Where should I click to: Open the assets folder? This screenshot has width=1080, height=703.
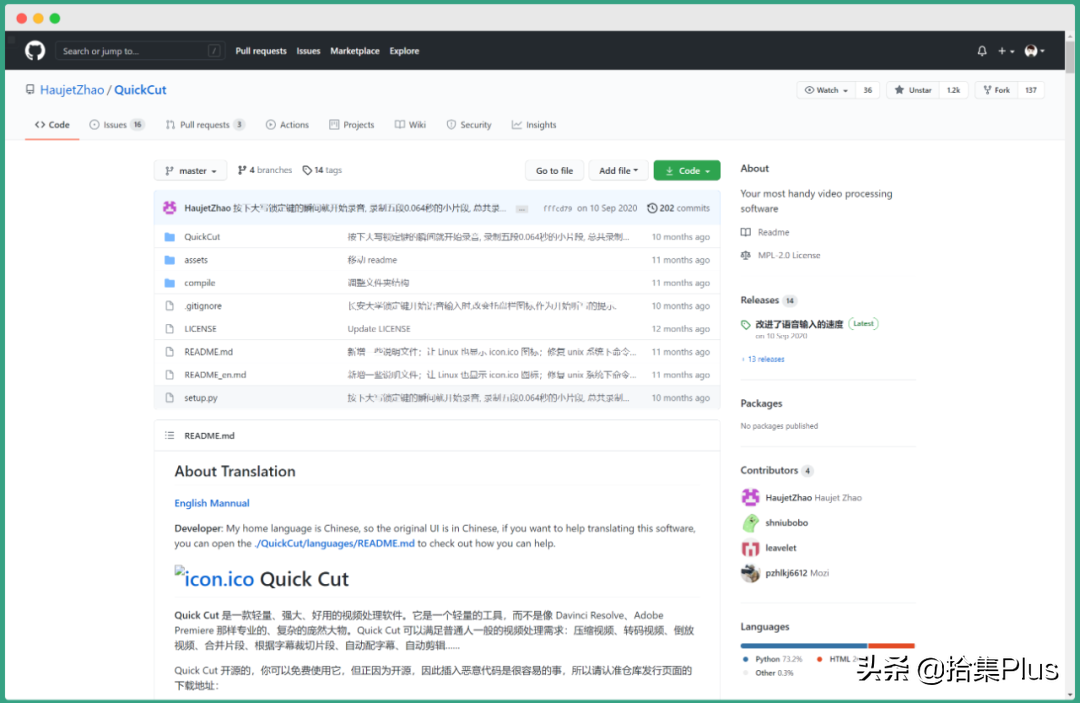[196, 260]
